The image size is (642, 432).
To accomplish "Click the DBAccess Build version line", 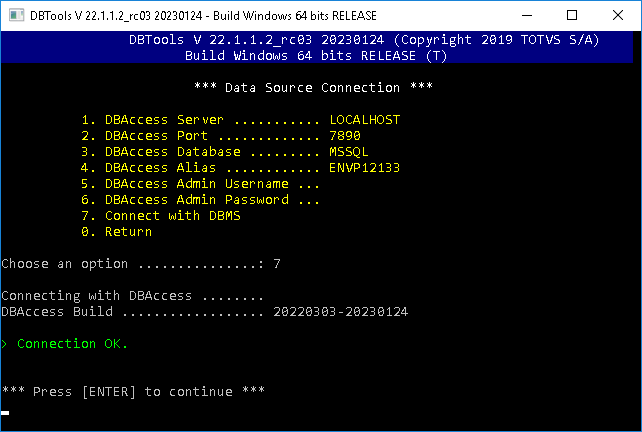I will [x=204, y=312].
